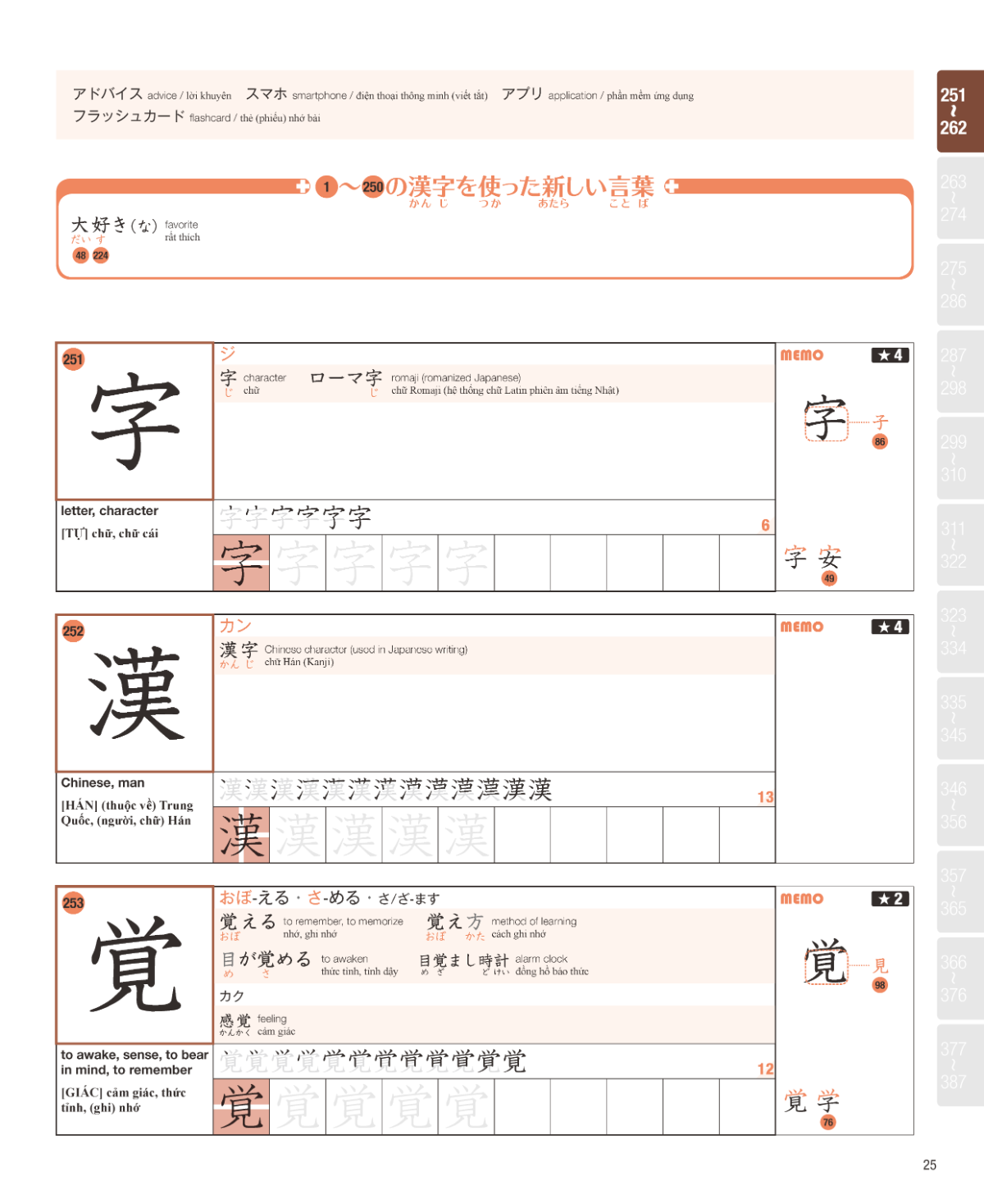This screenshot has width=984, height=1204.
Task: Click the plus icon right of 言葉
Action: click(672, 186)
